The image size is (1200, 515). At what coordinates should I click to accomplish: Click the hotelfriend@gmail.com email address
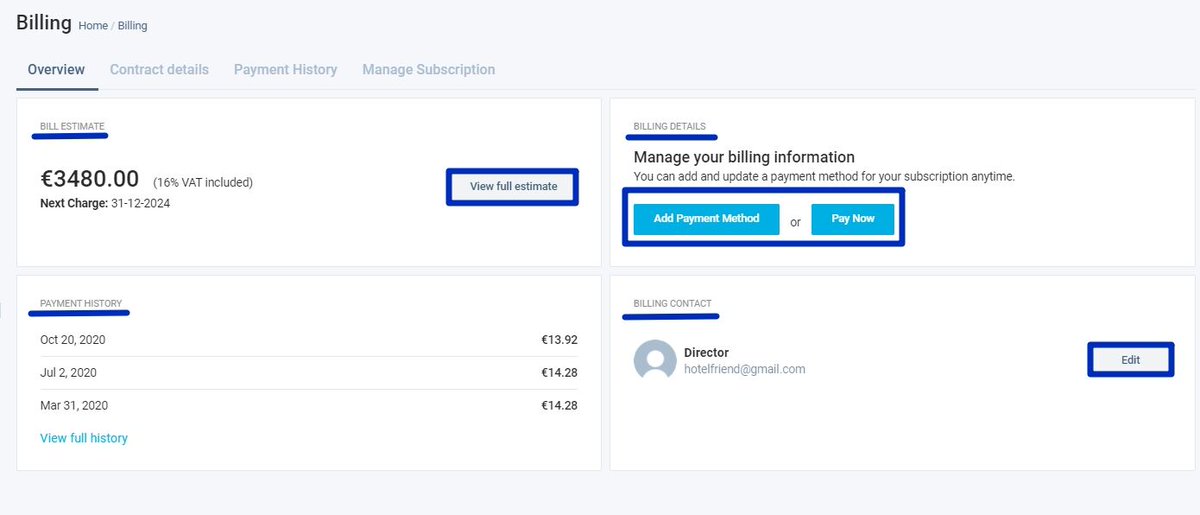tap(745, 369)
